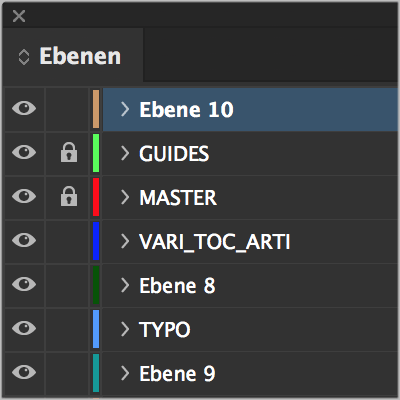Toggle visibility of the GUIDES layer

[x=24, y=153]
